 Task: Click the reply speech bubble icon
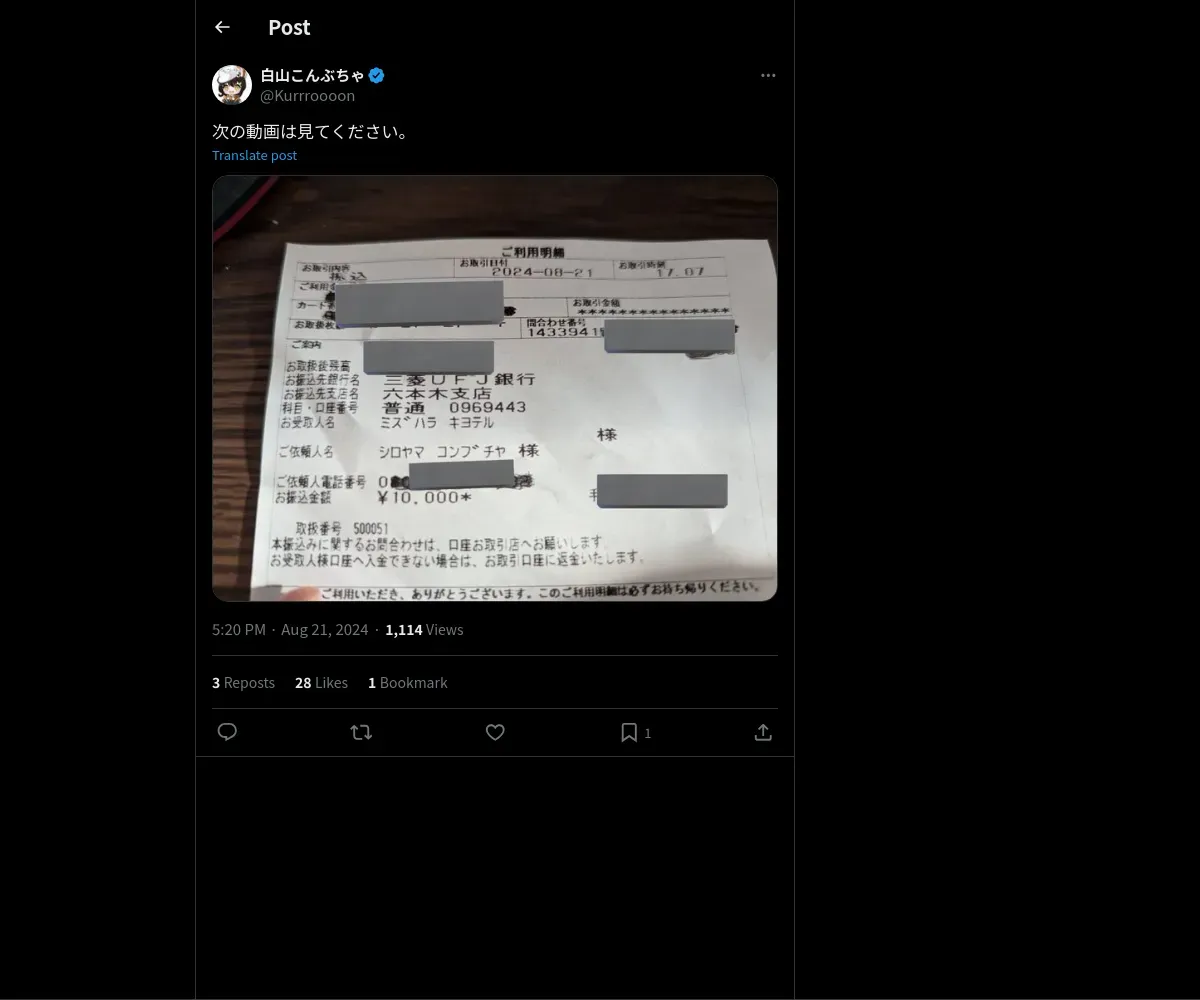coord(227,732)
